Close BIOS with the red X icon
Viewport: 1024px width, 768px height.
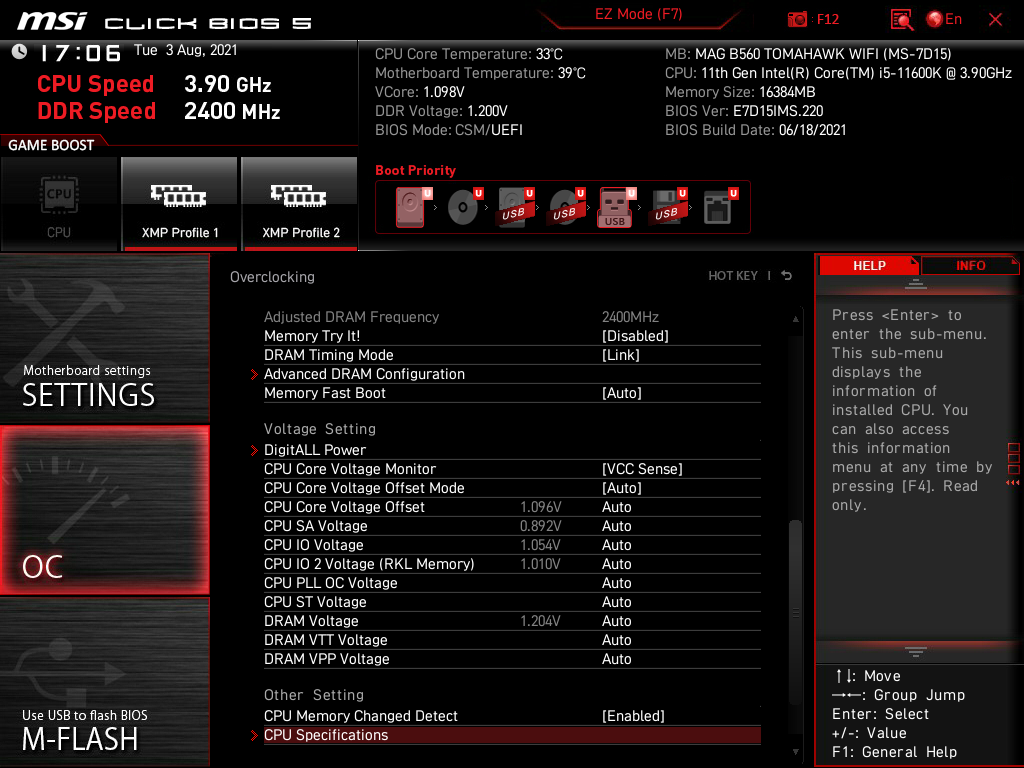click(x=995, y=20)
